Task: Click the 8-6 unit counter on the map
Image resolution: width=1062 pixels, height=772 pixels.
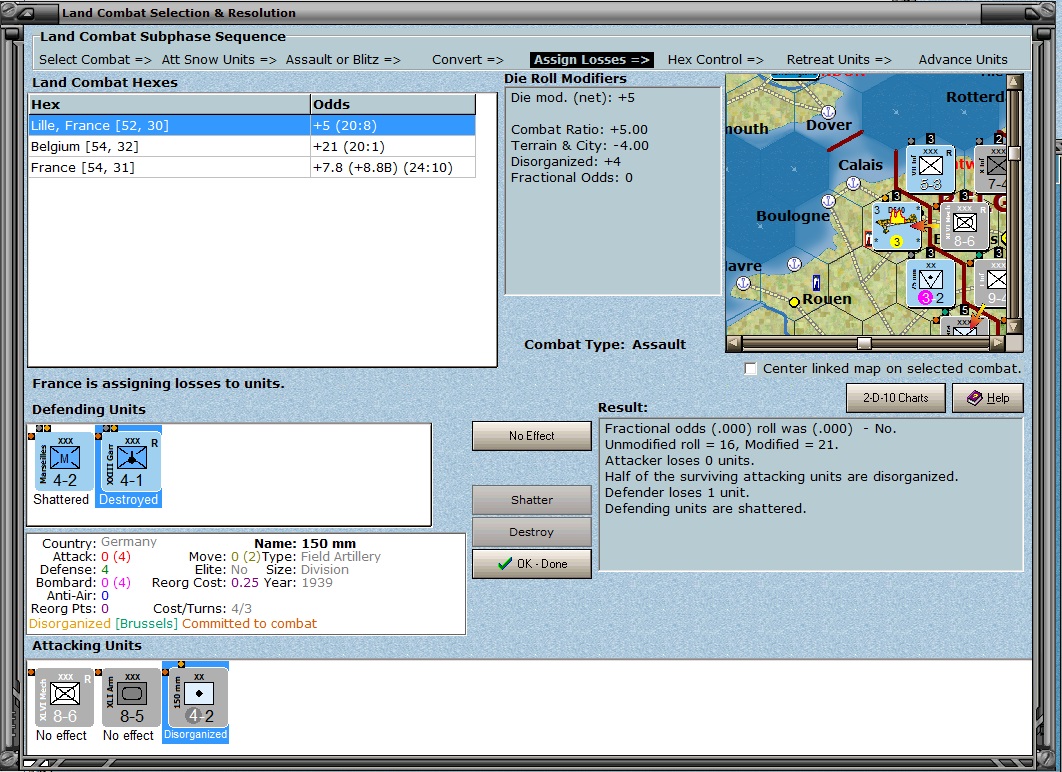Action: (964, 227)
